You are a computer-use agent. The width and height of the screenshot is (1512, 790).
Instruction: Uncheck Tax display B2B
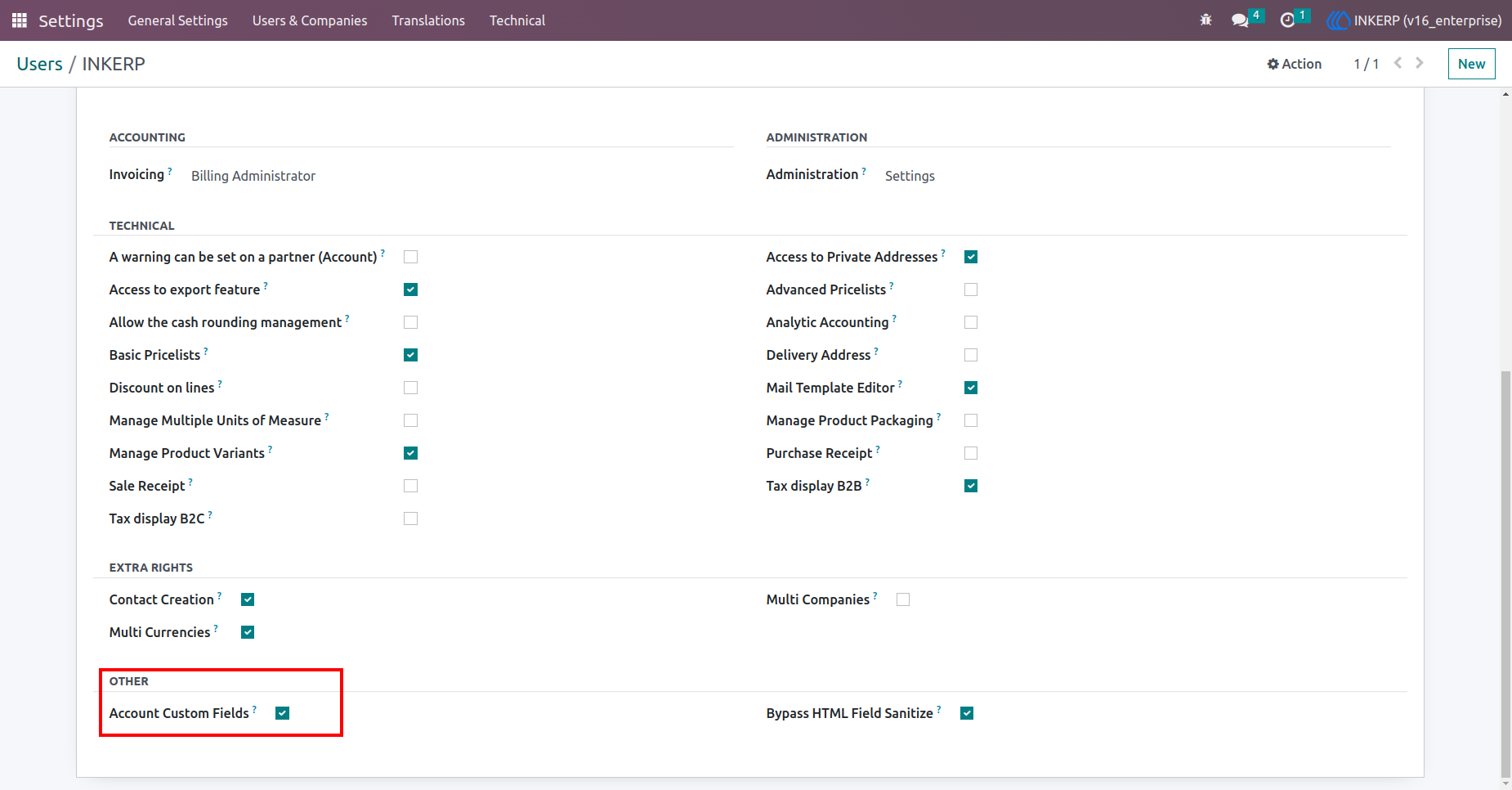971,486
